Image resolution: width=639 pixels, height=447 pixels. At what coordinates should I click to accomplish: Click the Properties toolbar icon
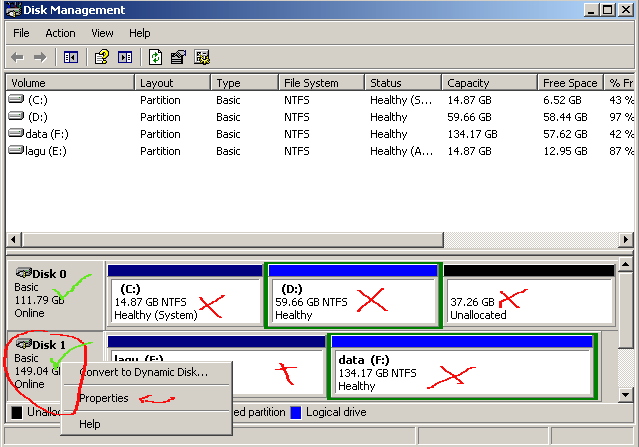pos(178,57)
